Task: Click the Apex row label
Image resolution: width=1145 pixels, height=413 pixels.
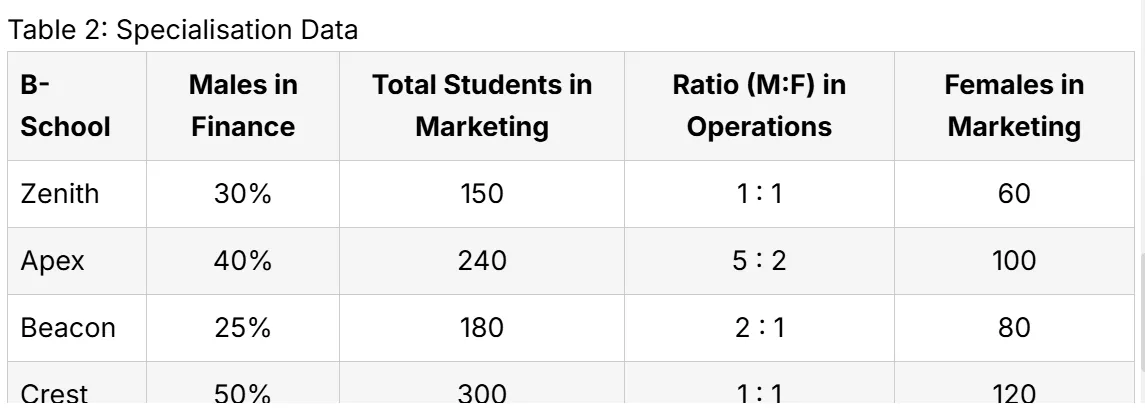Action: 52,261
